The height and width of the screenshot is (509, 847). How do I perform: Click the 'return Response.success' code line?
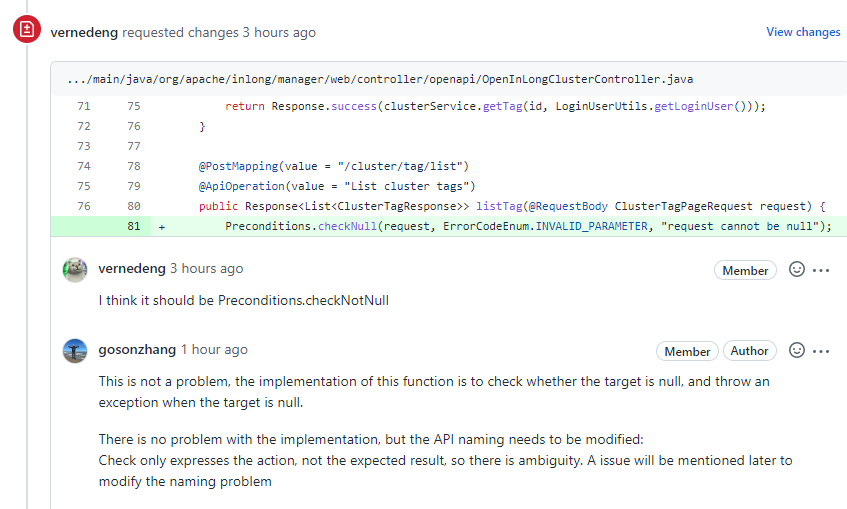click(495, 106)
